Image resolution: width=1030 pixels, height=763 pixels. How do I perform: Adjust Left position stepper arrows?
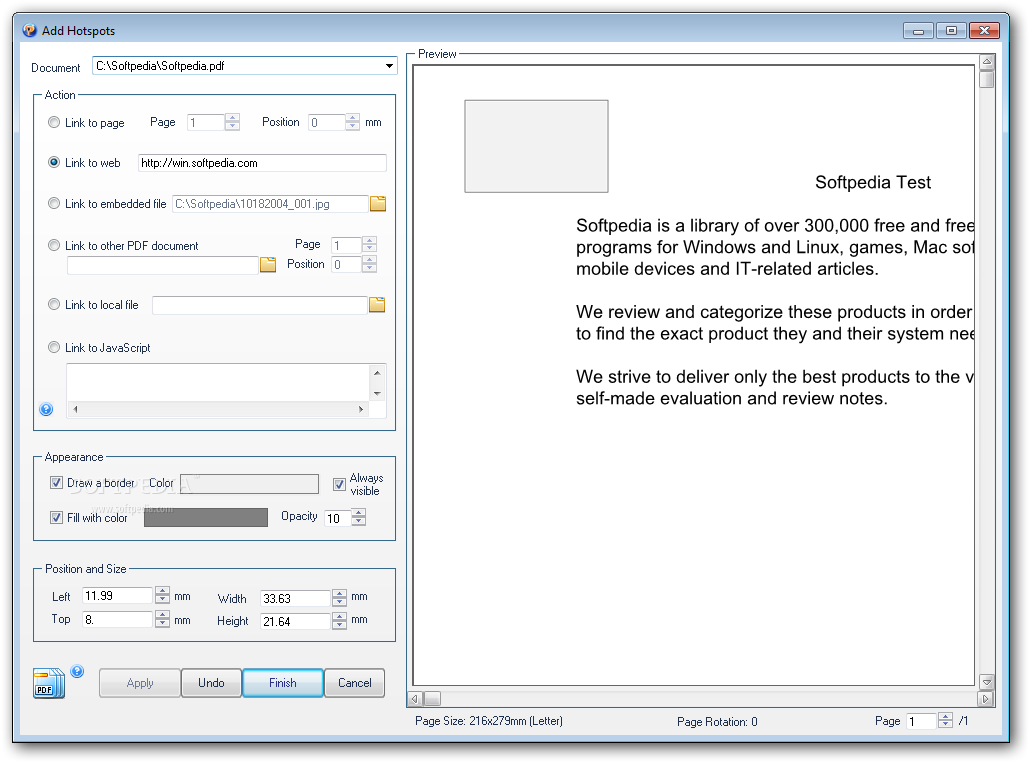coord(162,596)
